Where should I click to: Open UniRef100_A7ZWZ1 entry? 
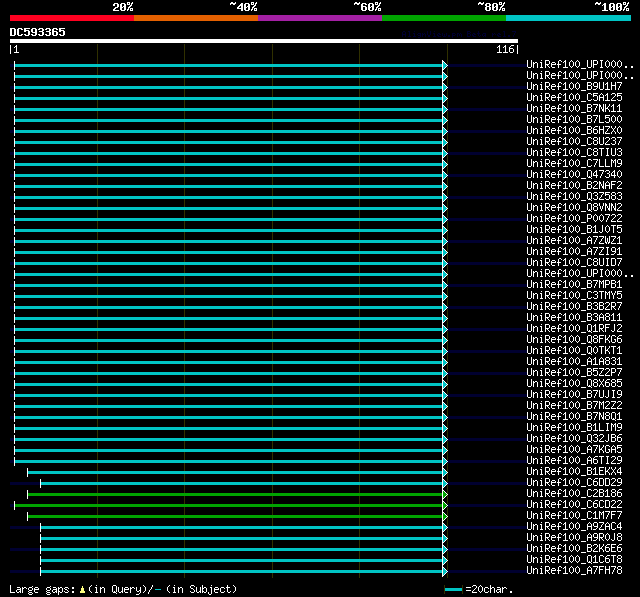pos(574,241)
